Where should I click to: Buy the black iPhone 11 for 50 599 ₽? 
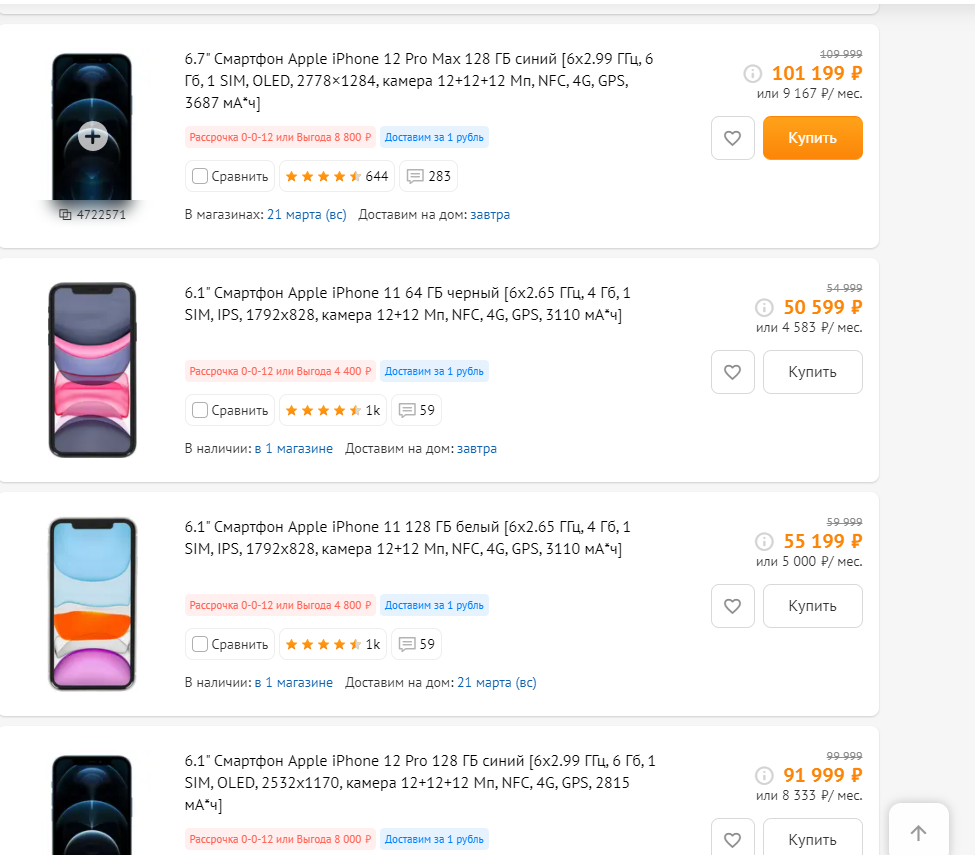(812, 372)
